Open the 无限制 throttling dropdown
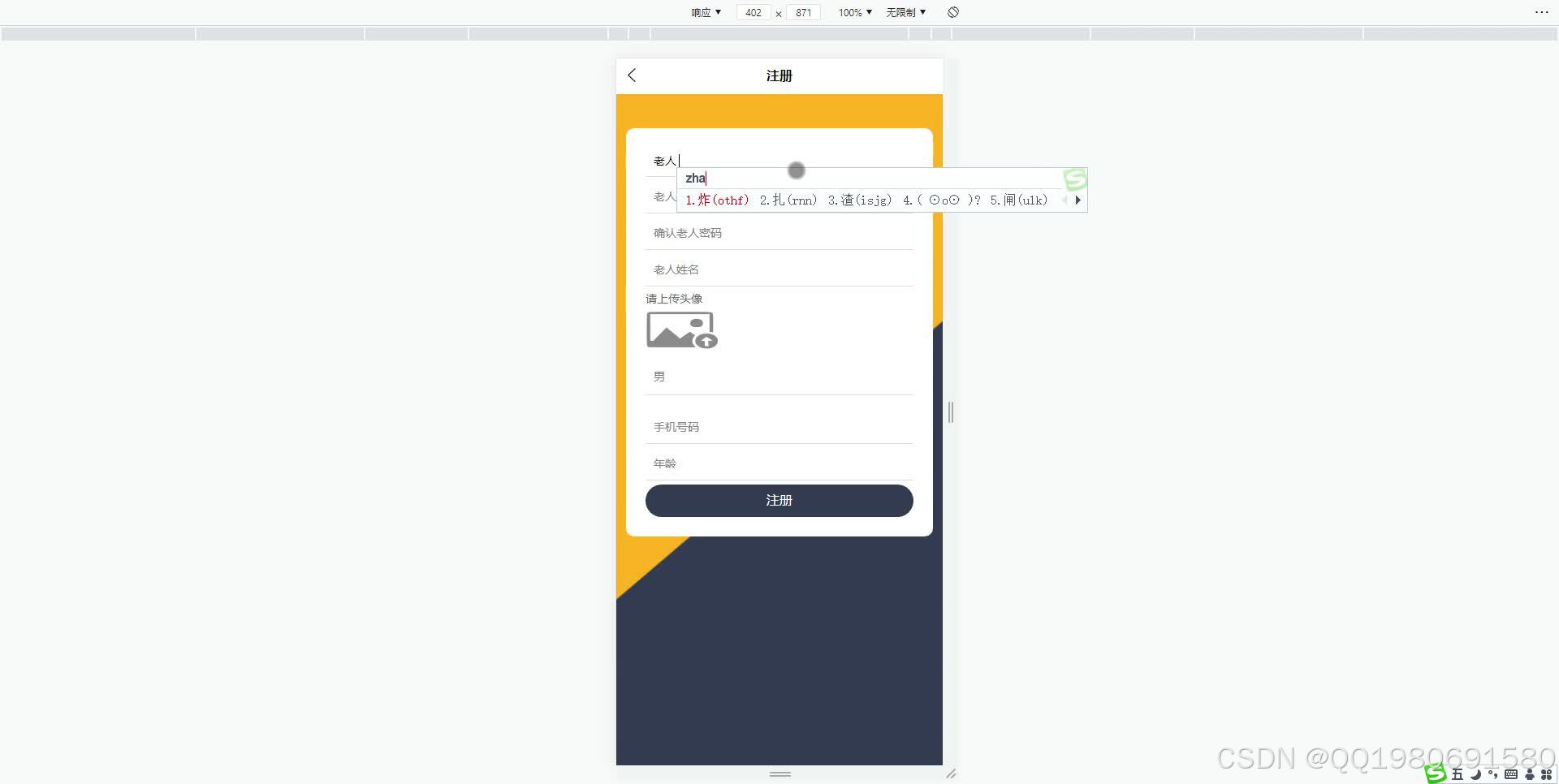 pos(905,12)
